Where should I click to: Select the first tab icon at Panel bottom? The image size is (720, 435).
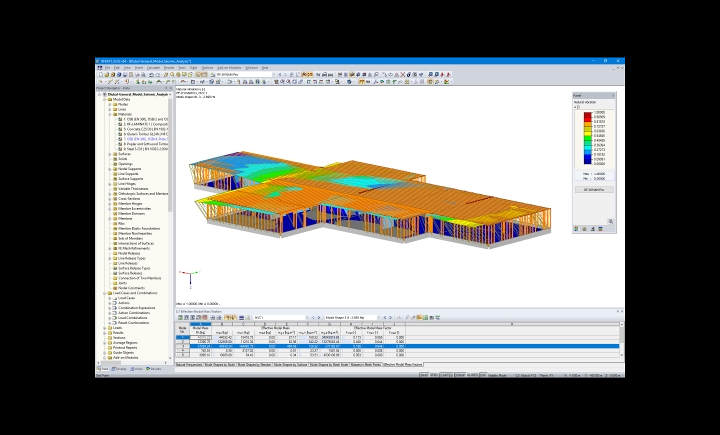(576, 229)
